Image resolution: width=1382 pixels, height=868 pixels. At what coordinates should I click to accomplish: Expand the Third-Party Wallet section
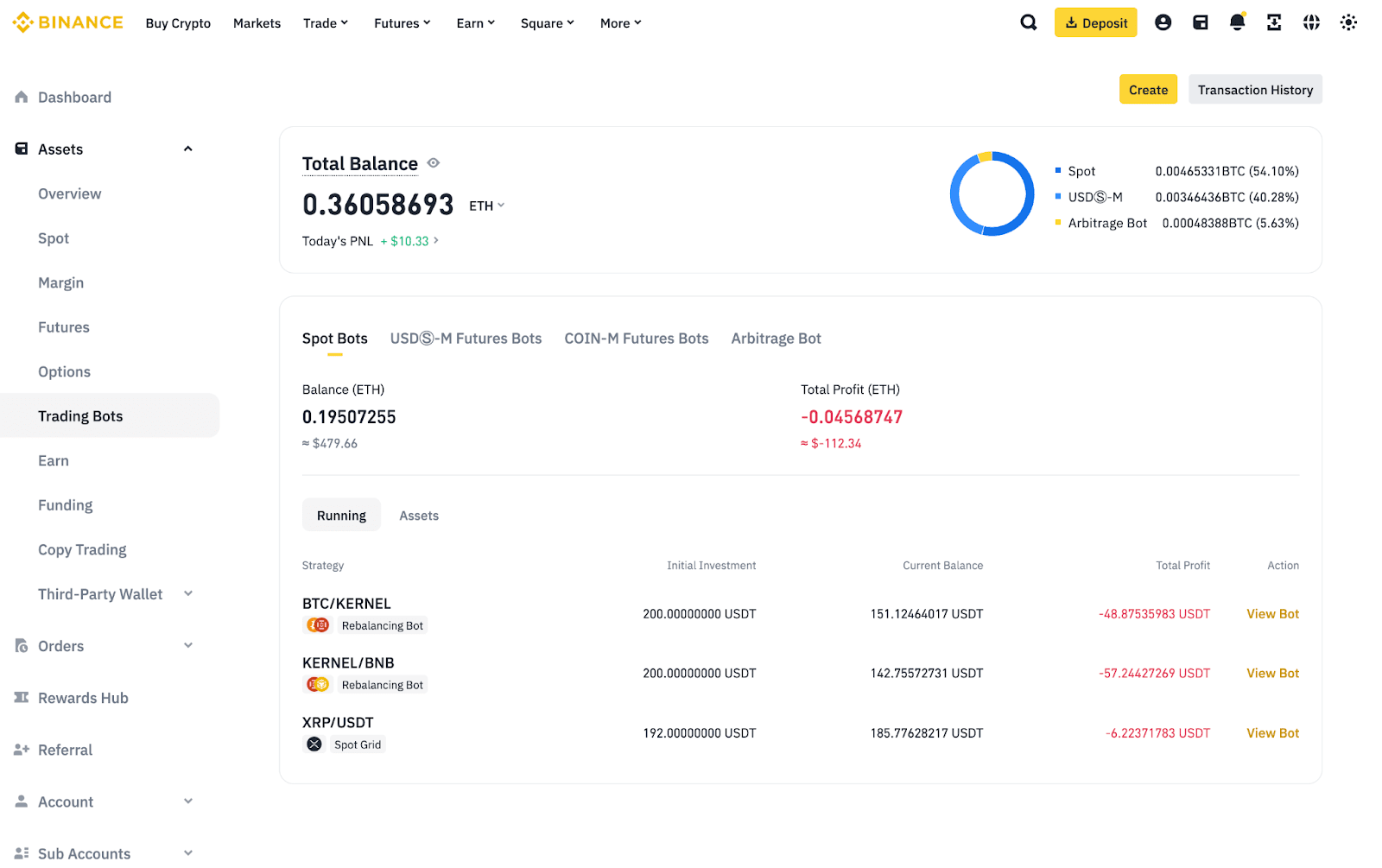(x=188, y=594)
